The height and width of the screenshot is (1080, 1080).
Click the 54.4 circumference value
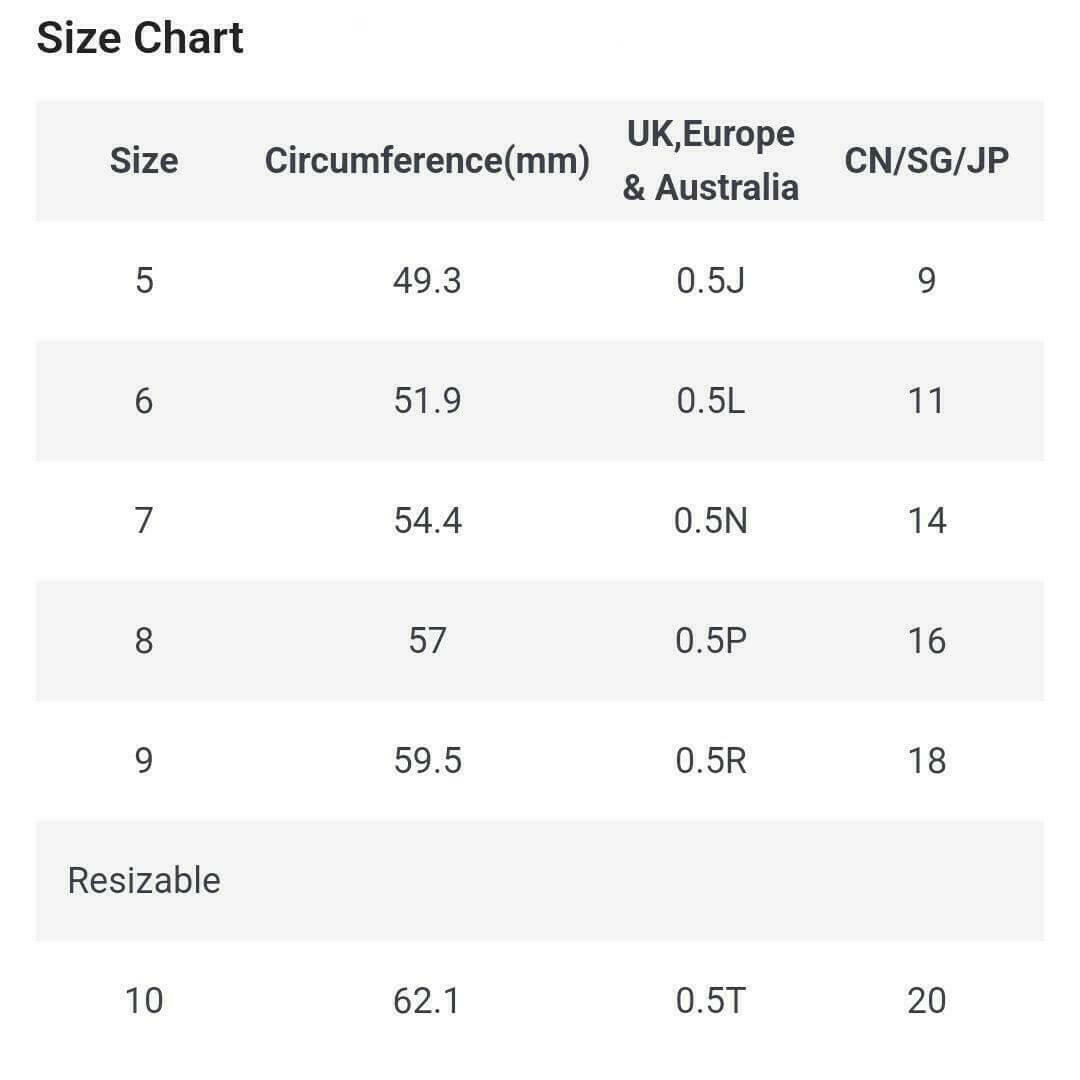[x=427, y=521]
